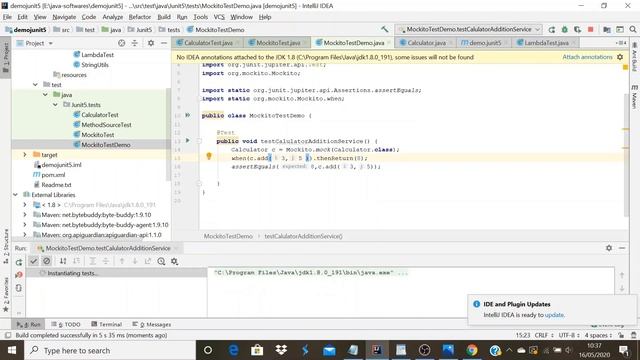Select demojunit5.iml file

[61, 164]
